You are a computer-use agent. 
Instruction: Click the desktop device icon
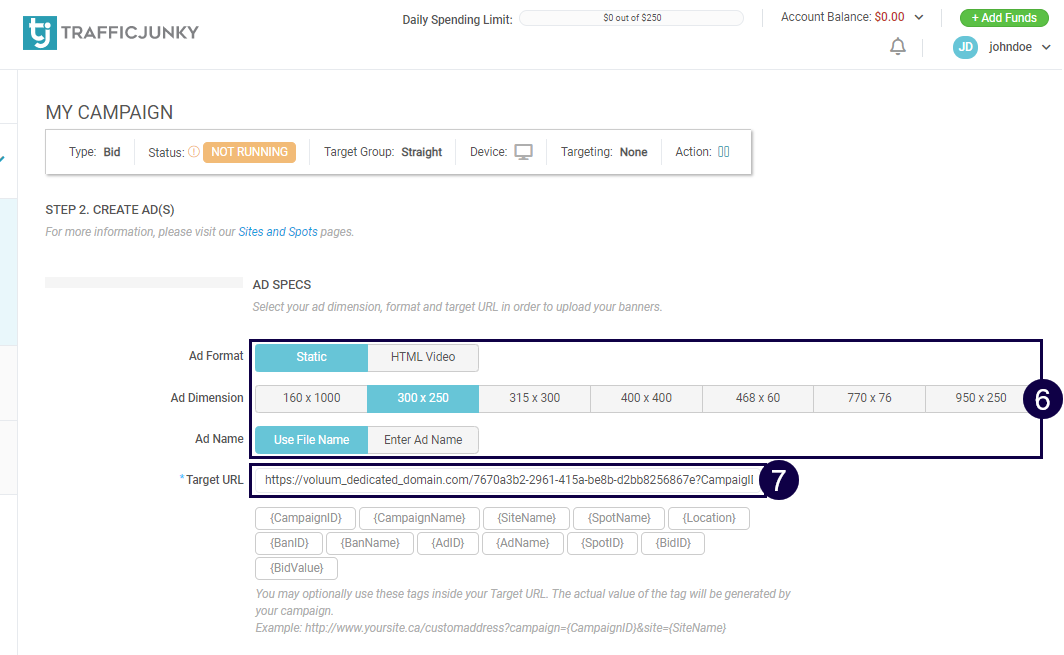[x=523, y=152]
